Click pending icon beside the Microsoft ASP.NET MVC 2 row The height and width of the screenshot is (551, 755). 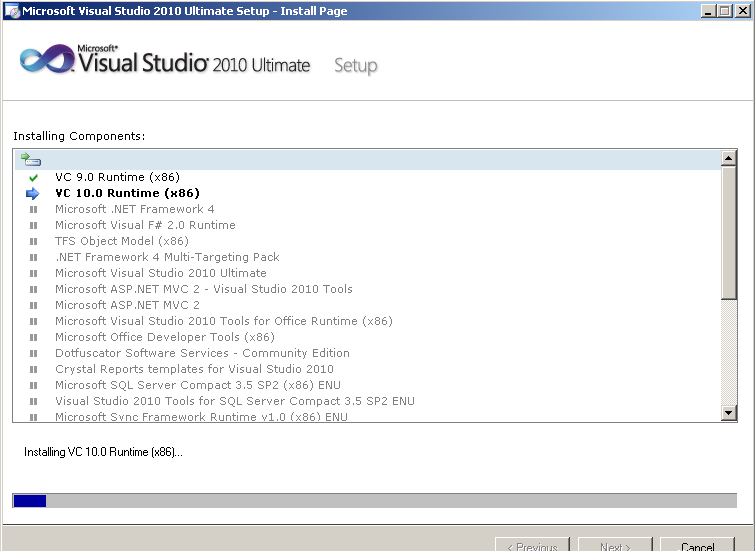[x=33, y=305]
